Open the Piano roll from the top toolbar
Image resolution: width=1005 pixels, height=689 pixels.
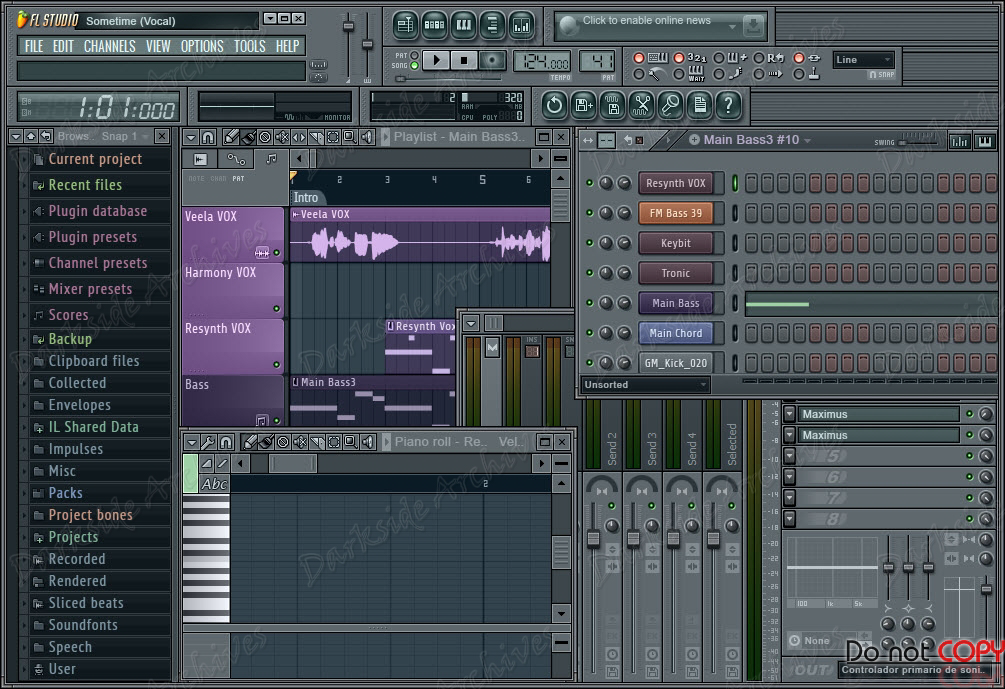[463, 25]
